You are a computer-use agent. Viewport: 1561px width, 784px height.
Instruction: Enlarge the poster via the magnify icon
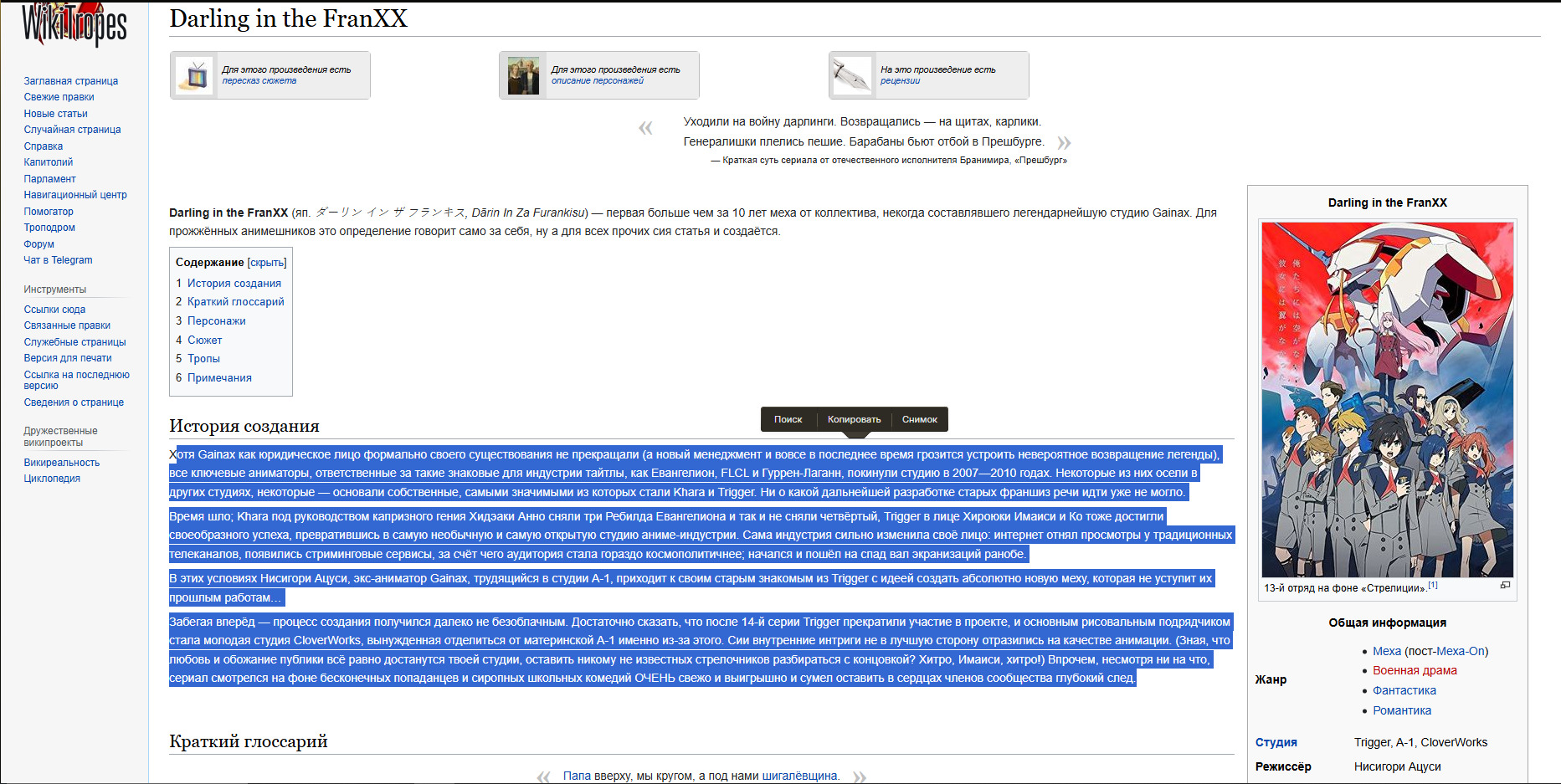point(1505,586)
